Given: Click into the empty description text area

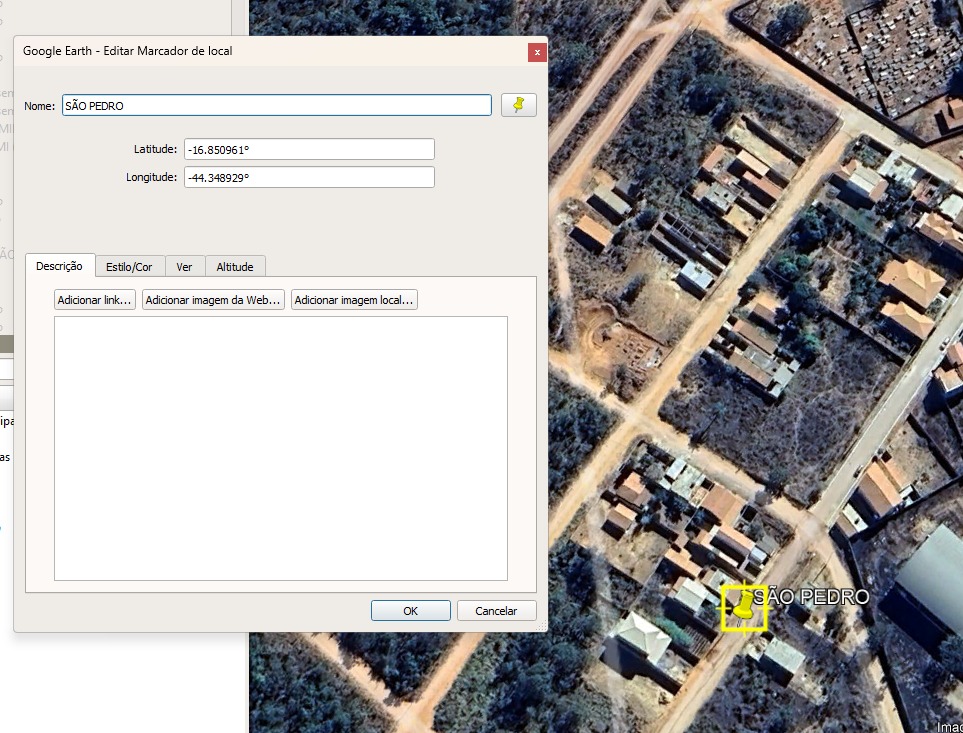Looking at the screenshot, I should (x=280, y=448).
